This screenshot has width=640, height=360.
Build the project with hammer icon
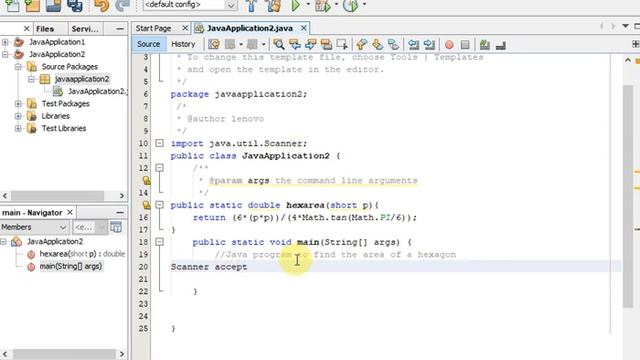pos(251,5)
